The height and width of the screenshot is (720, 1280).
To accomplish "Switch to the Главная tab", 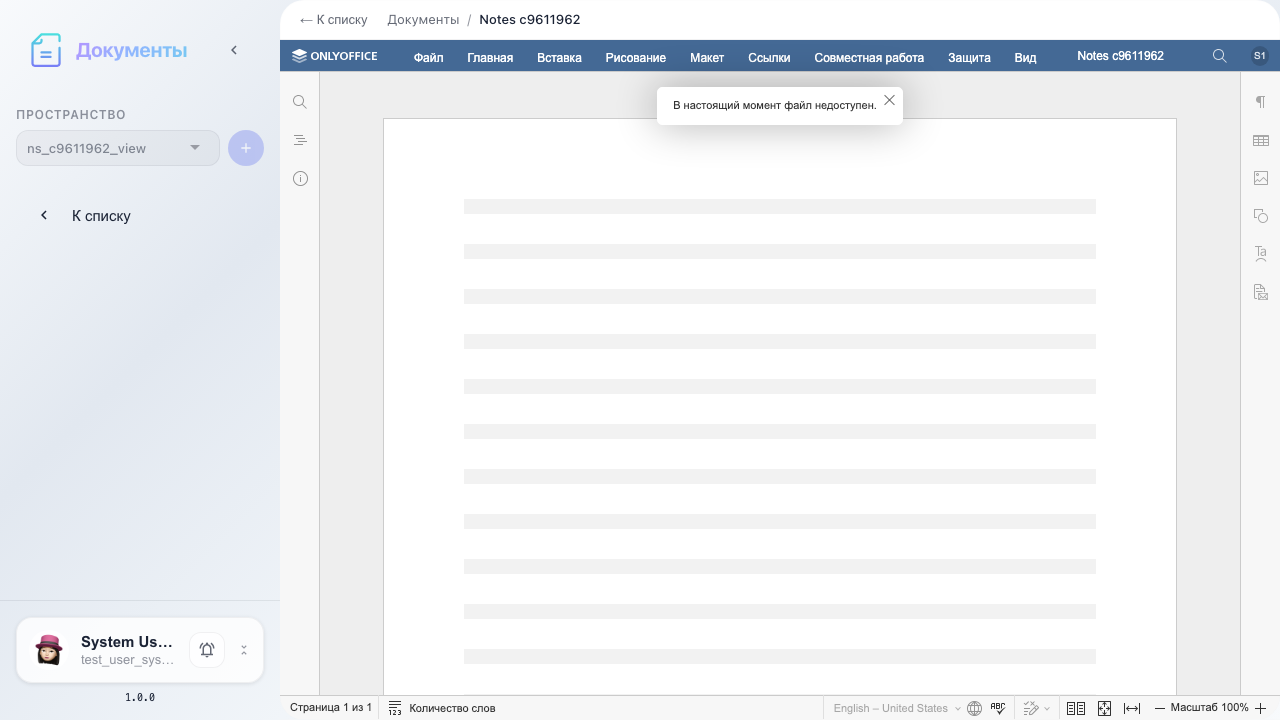I will click(x=490, y=57).
